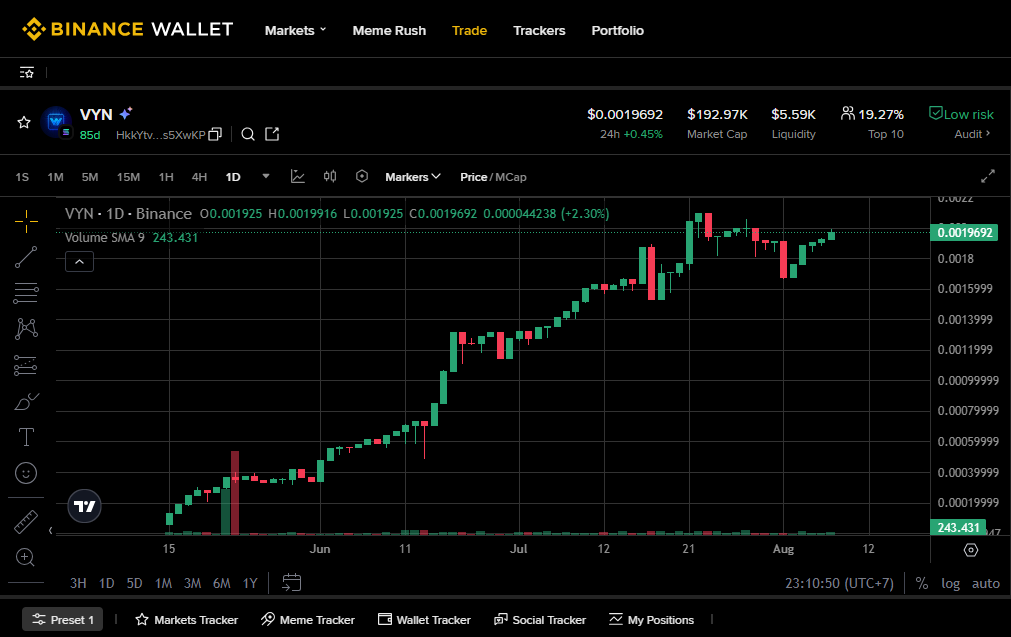
Task: Open the Markets dropdown menu
Action: point(295,30)
